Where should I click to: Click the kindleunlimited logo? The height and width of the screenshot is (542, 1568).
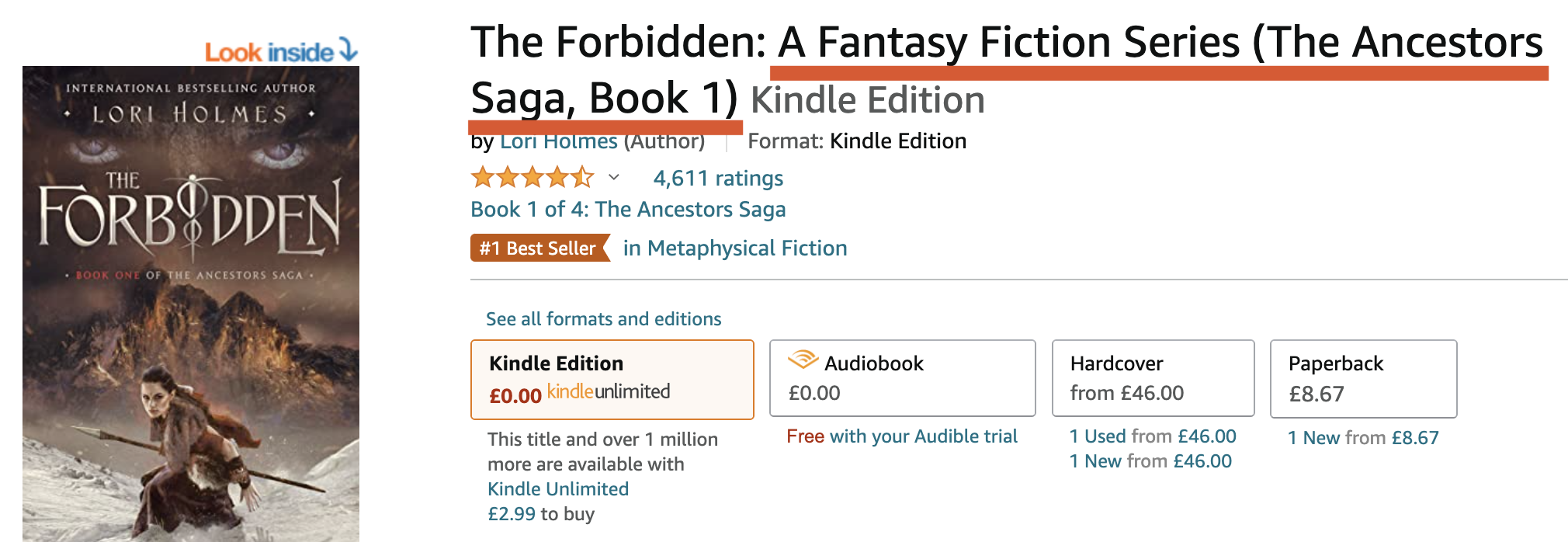pos(609,392)
